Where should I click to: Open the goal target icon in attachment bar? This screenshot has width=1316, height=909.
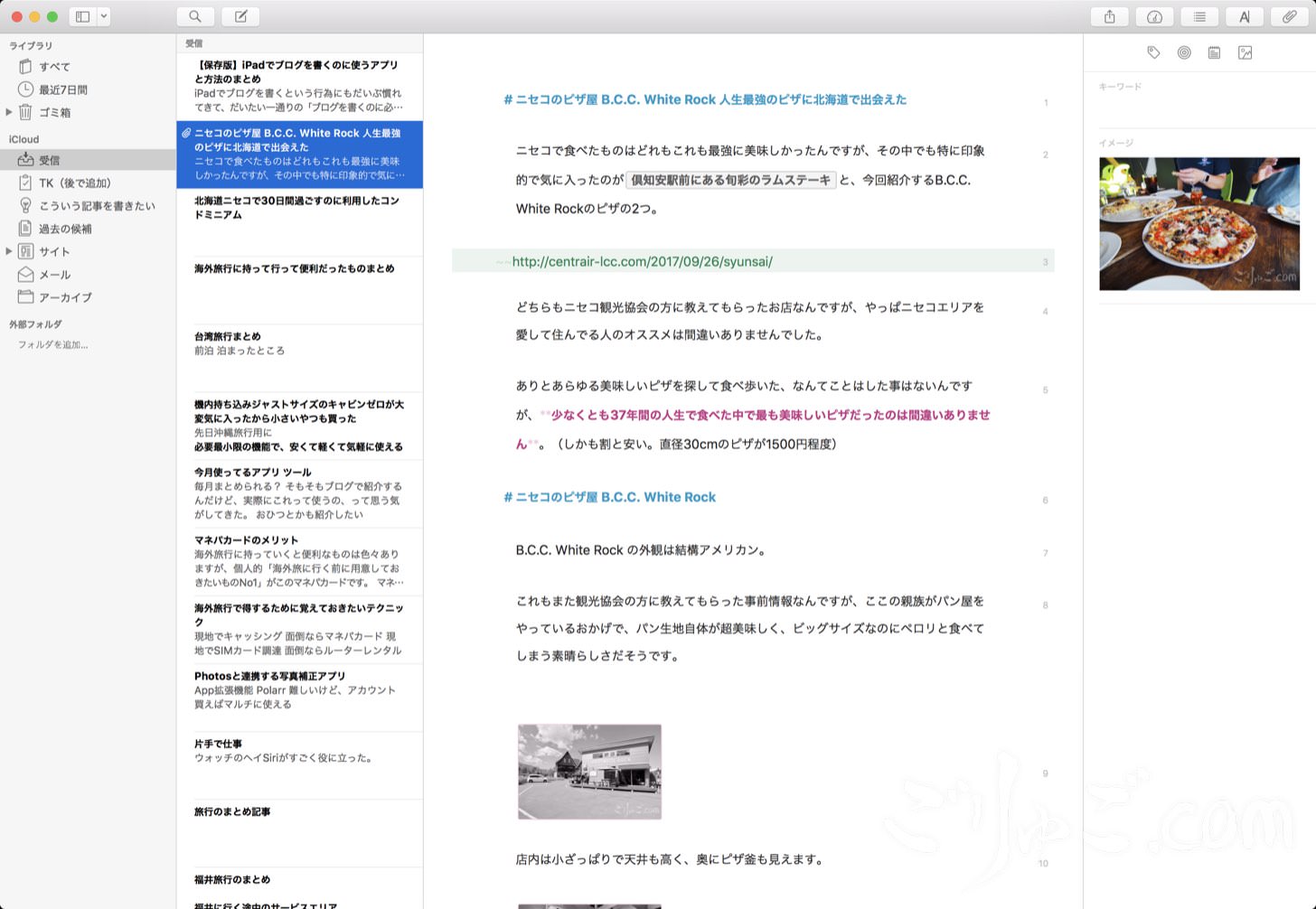point(1184,52)
